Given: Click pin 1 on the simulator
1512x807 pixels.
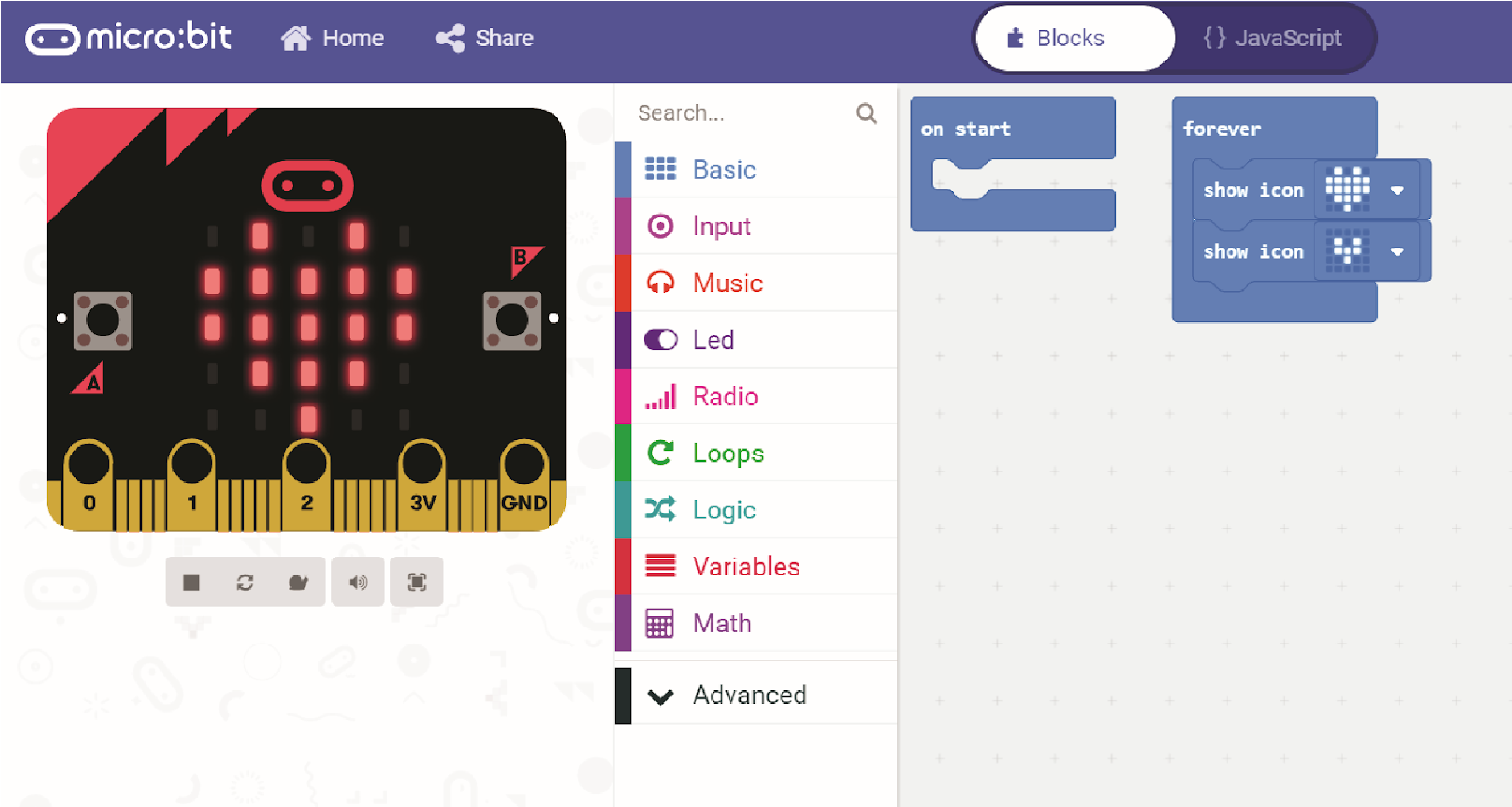Looking at the screenshot, I should (192, 484).
